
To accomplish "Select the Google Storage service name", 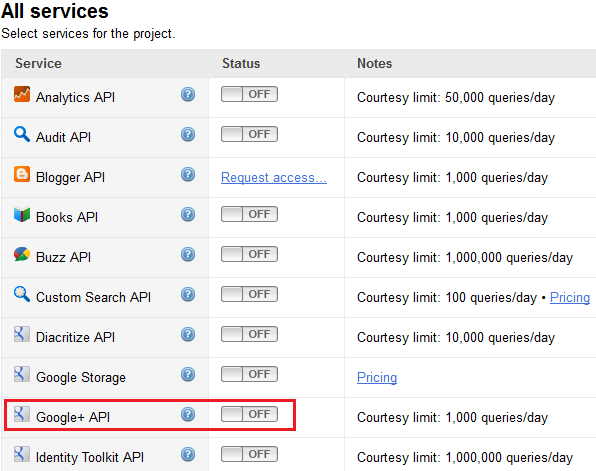I will tap(81, 378).
